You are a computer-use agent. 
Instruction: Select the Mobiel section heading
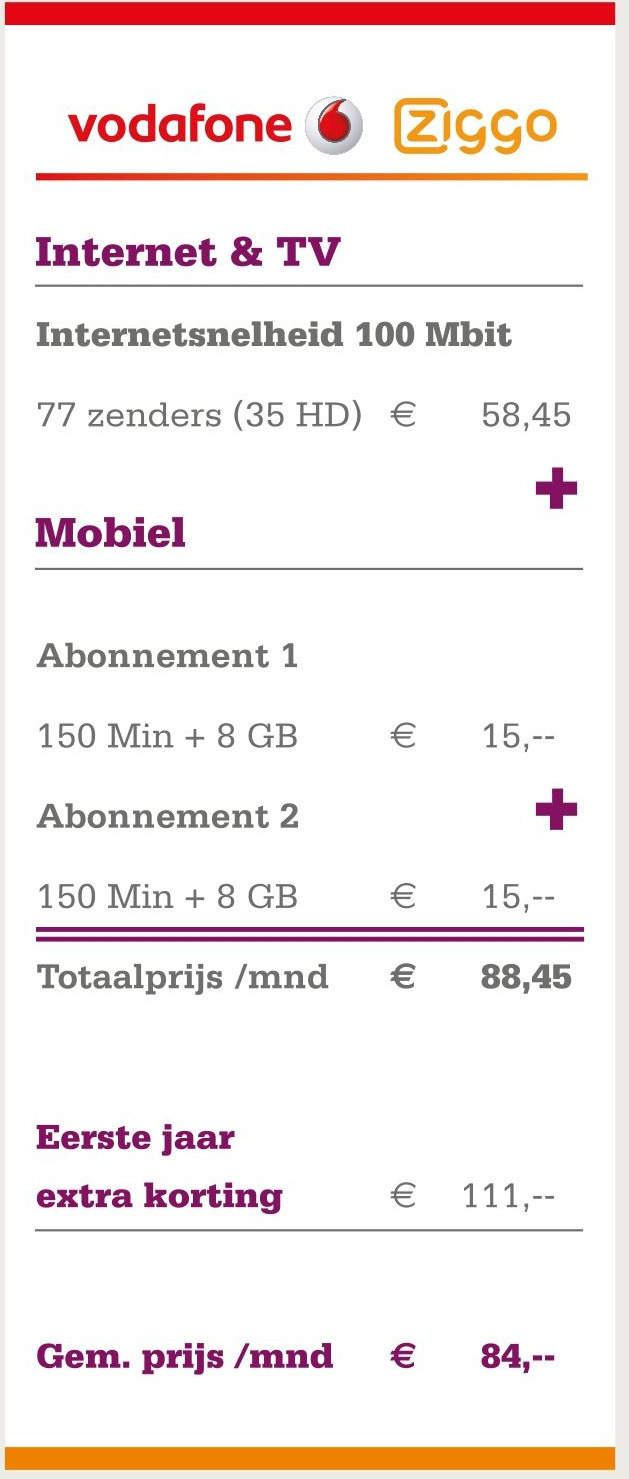[111, 533]
